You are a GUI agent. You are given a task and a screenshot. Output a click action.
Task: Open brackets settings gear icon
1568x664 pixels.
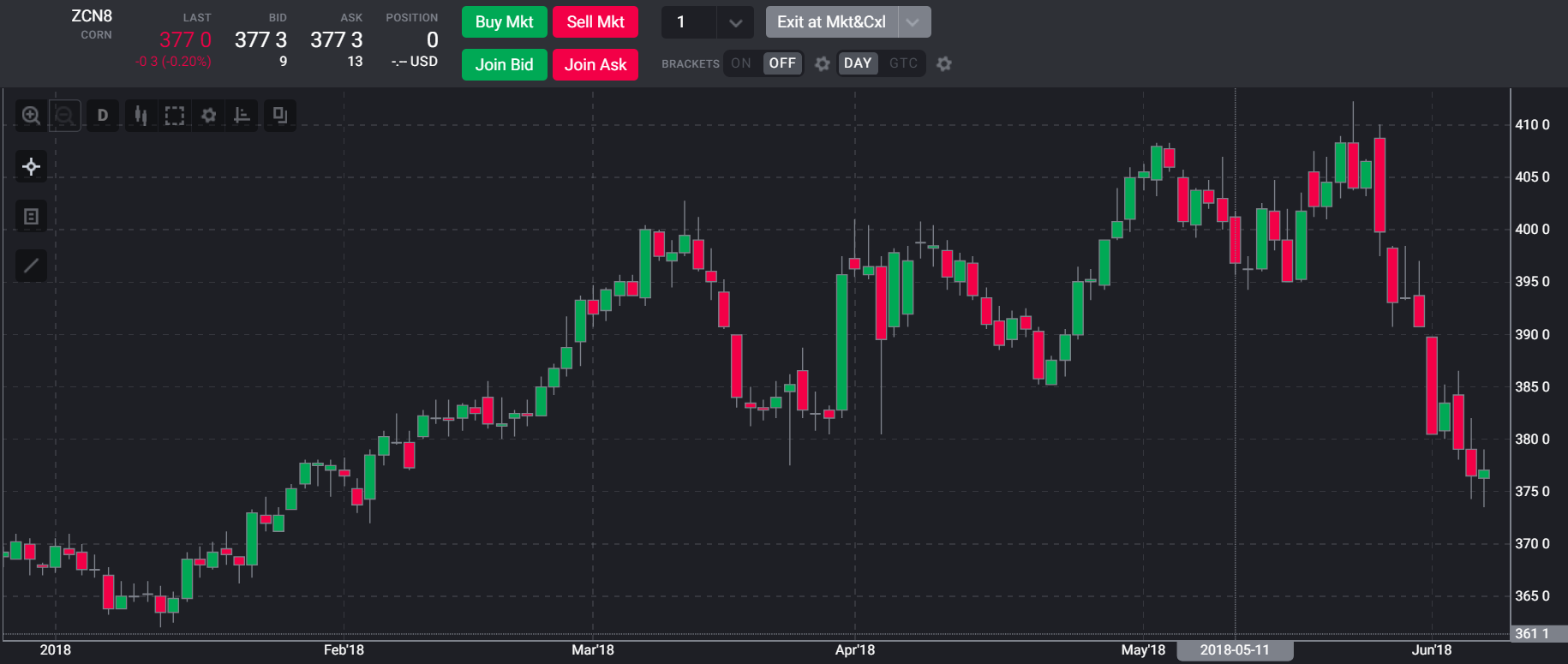823,63
